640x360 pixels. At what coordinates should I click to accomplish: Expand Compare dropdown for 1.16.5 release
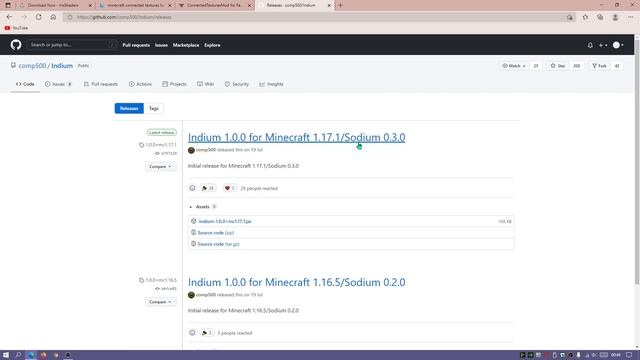click(160, 302)
